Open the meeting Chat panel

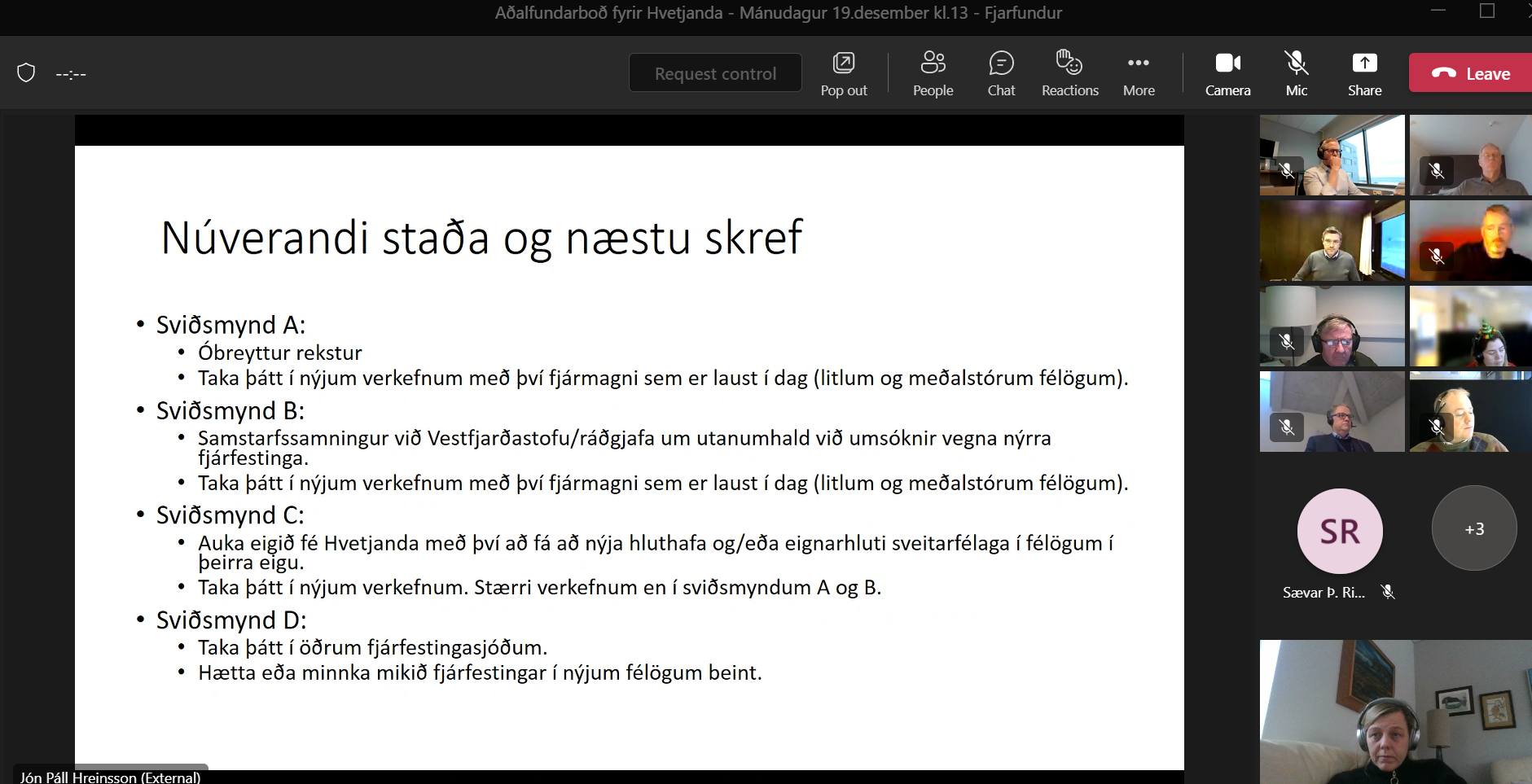(1001, 73)
